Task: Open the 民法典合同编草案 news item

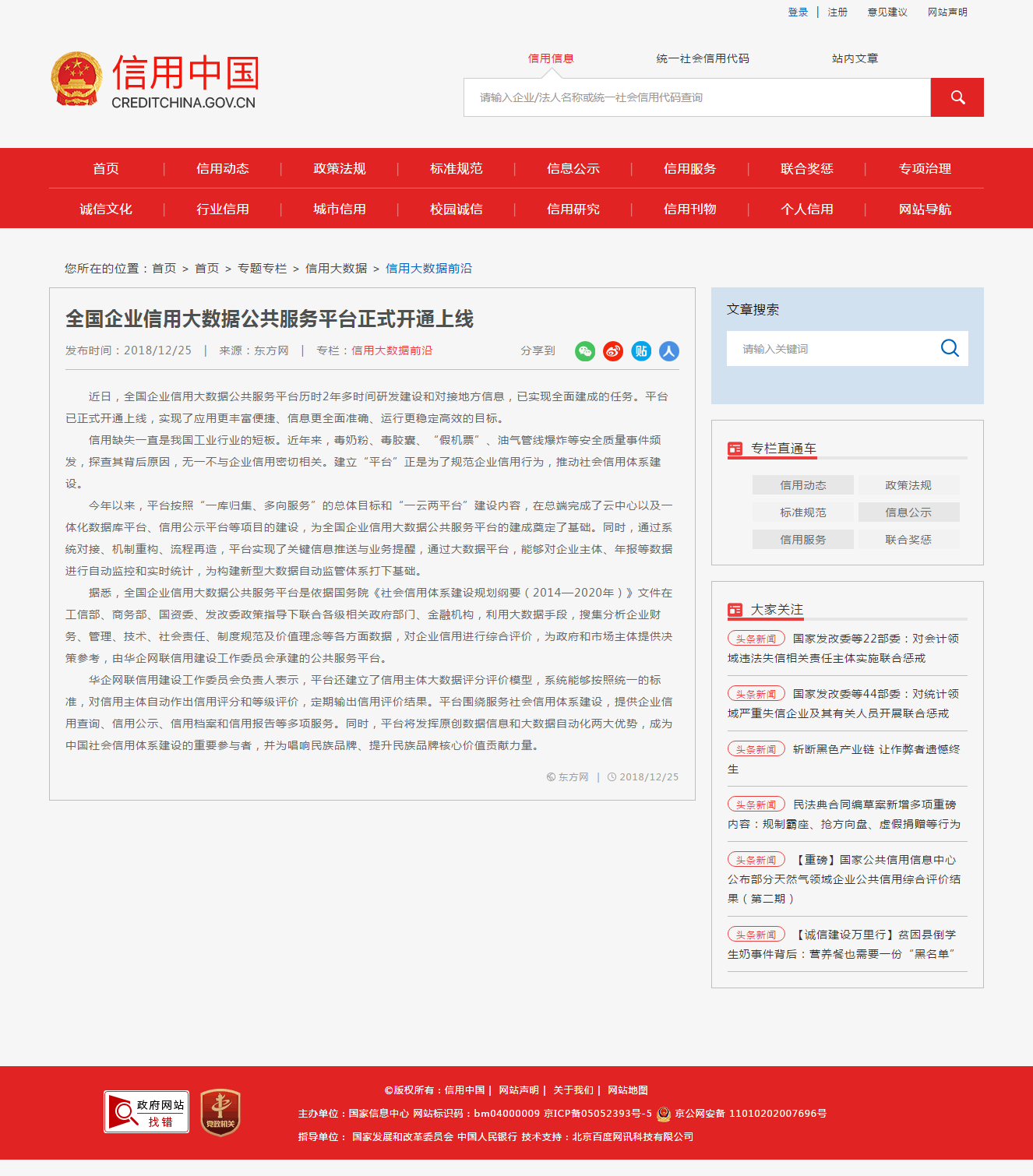Action: click(844, 814)
